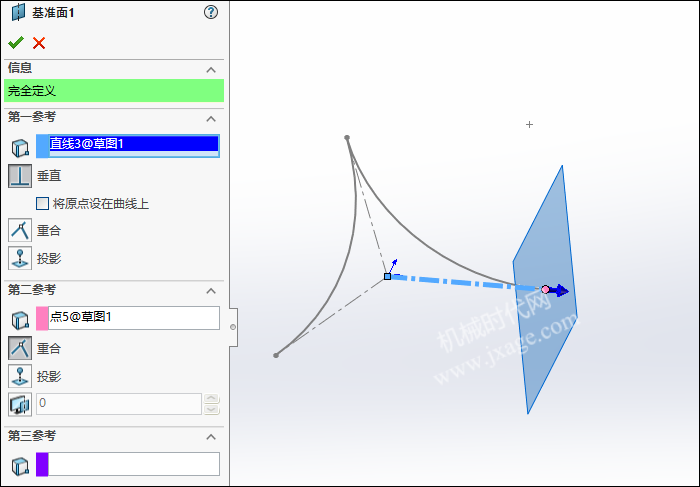Select the top endpoint of the curve sketch

click(x=347, y=138)
